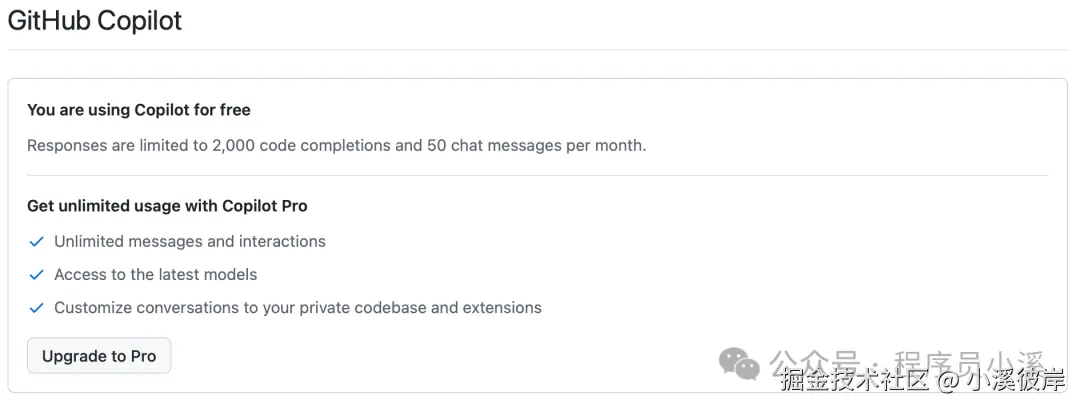
Task: Click the checkmark beside Customize conversations
Action: [37, 308]
